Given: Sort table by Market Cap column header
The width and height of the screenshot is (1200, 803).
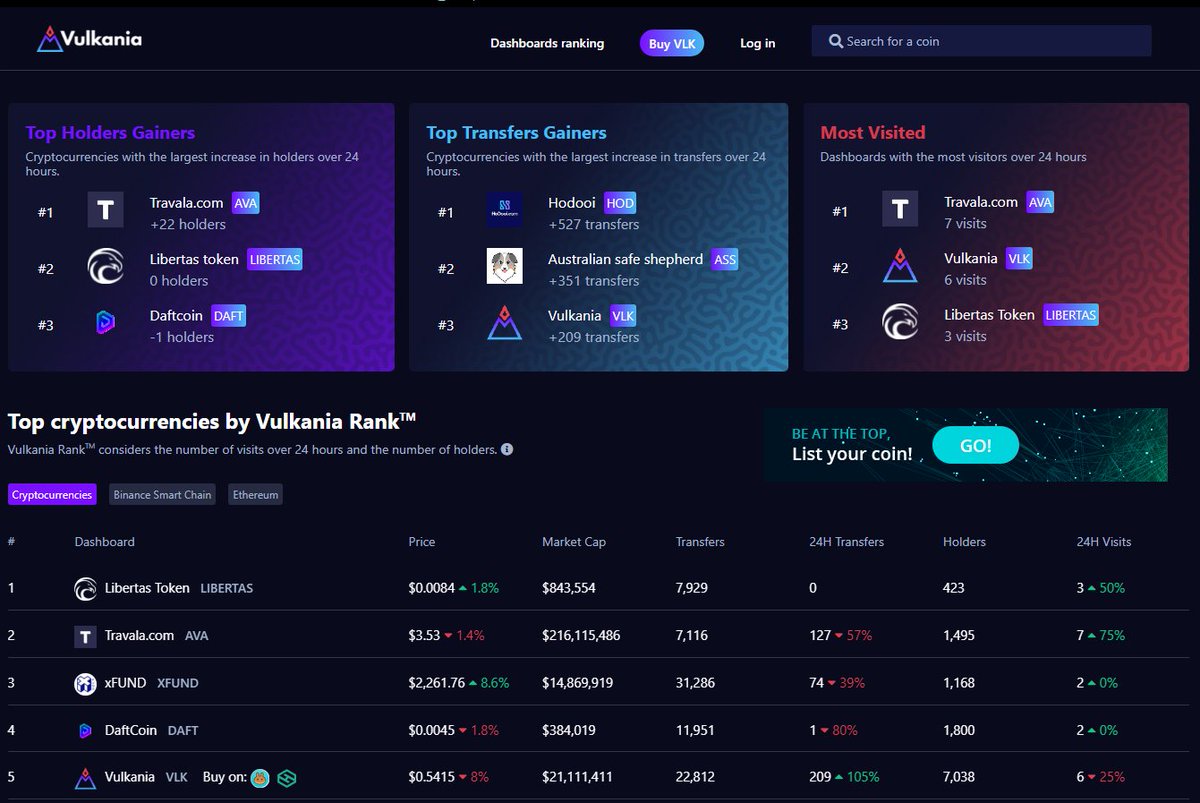Looking at the screenshot, I should click(x=574, y=542).
